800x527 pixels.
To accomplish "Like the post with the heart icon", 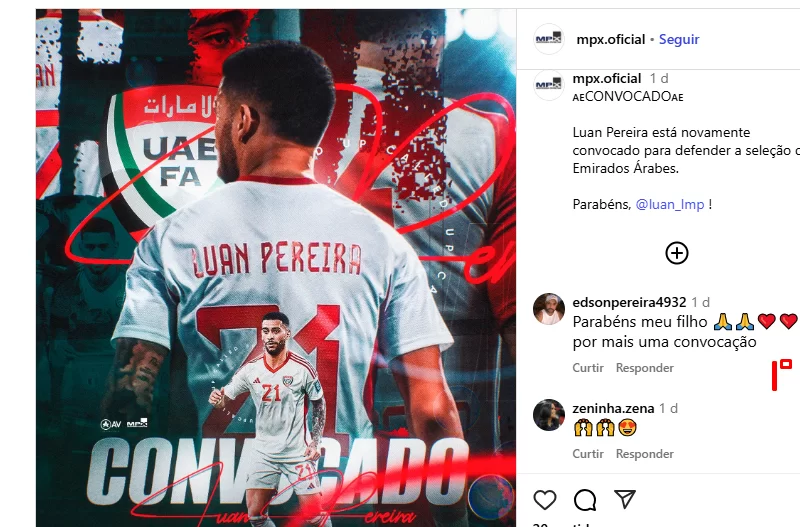I will 544,499.
